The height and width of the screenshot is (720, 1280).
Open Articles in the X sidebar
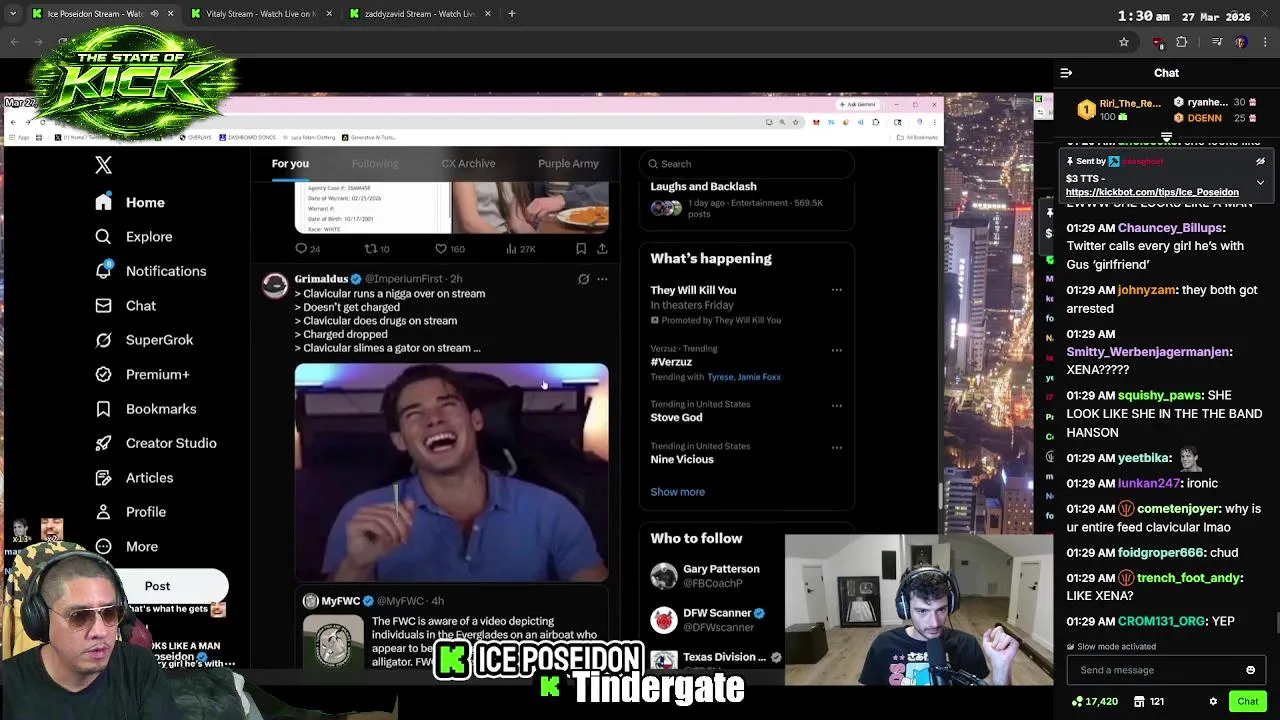134,478
